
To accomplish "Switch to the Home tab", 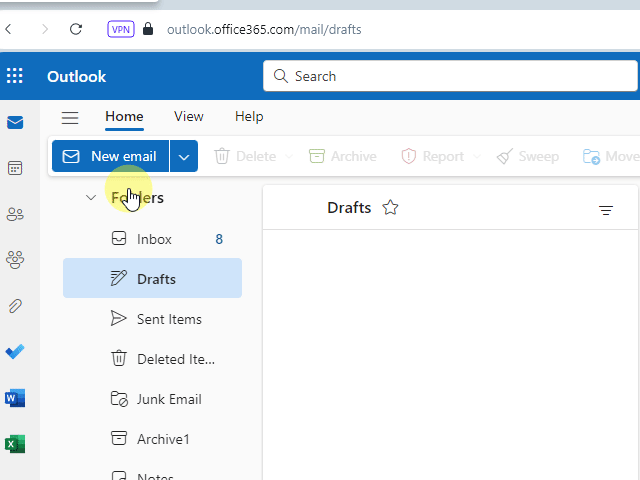I will [124, 117].
